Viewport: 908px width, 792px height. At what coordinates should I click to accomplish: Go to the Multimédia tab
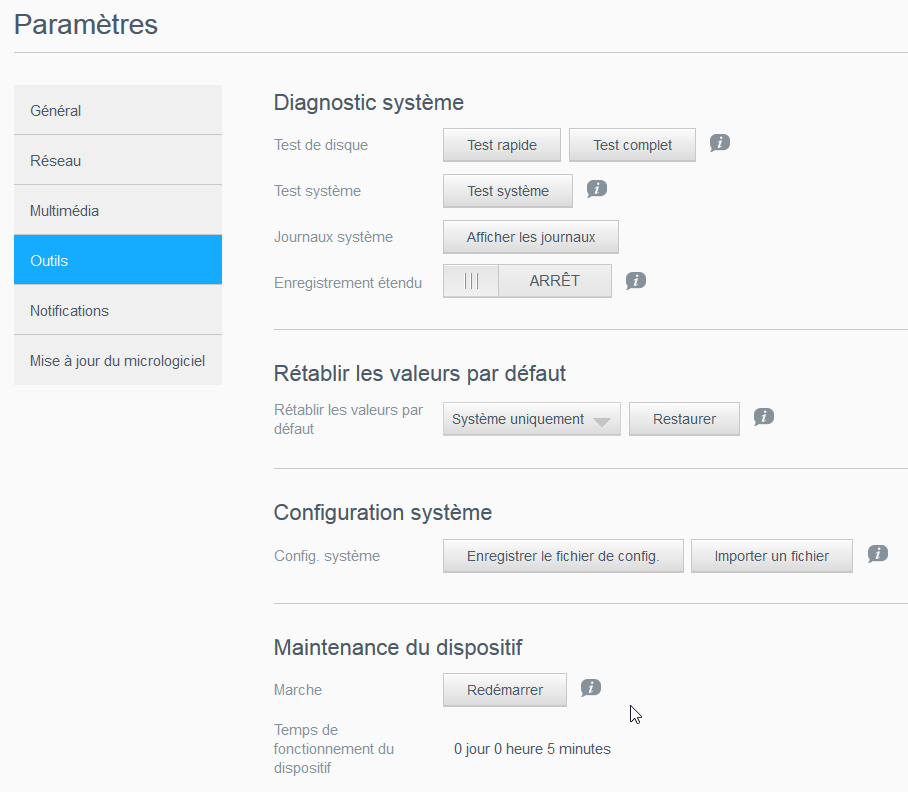point(118,210)
